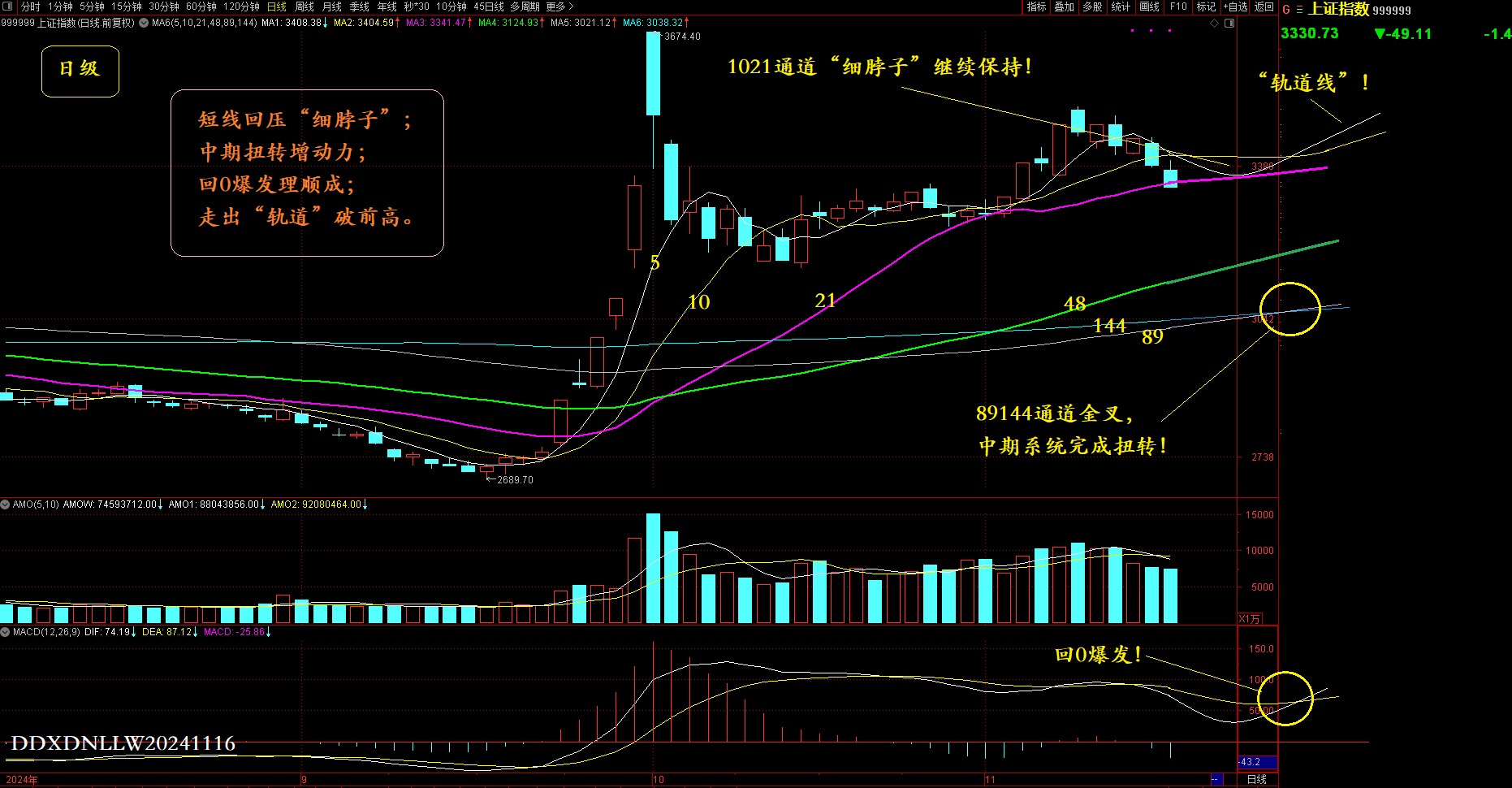Toggle the info panel icon beside diamond
1512x788 pixels.
tap(1229, 23)
